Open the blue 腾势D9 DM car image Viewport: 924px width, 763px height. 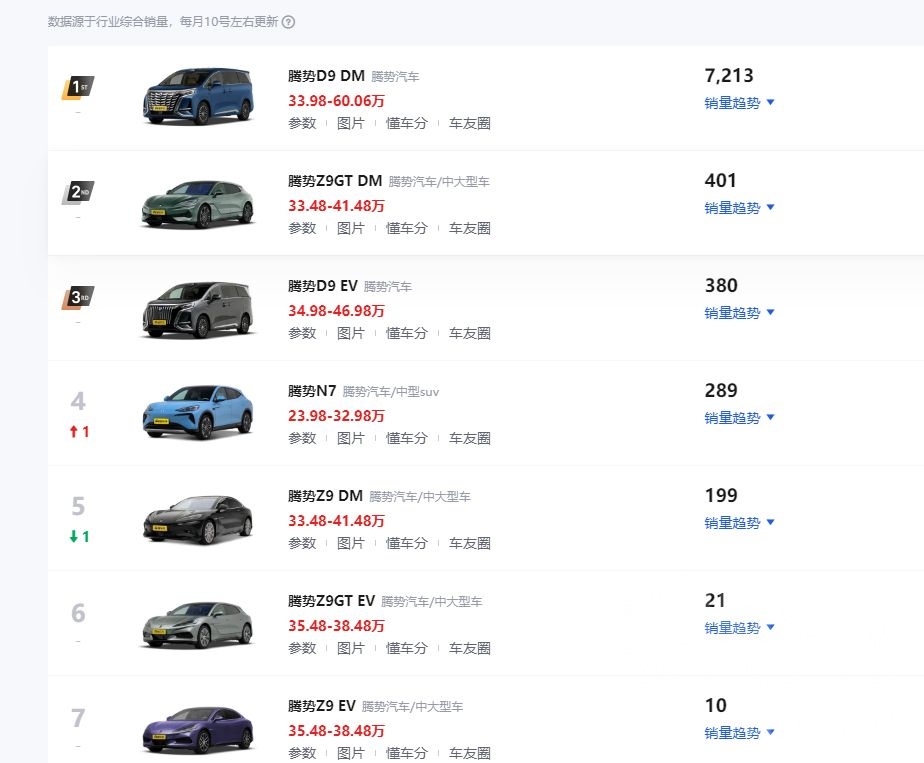[198, 96]
